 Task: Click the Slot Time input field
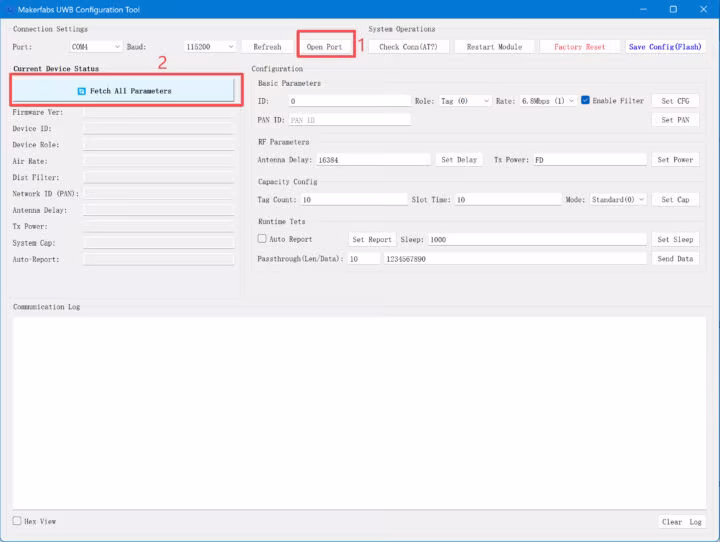[x=508, y=199]
